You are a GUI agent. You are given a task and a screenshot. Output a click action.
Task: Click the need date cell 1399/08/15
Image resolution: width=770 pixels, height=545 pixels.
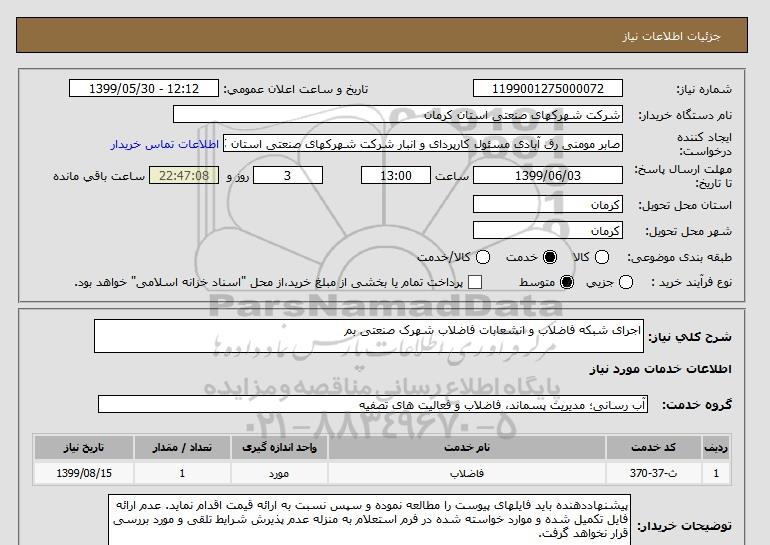(x=84, y=473)
